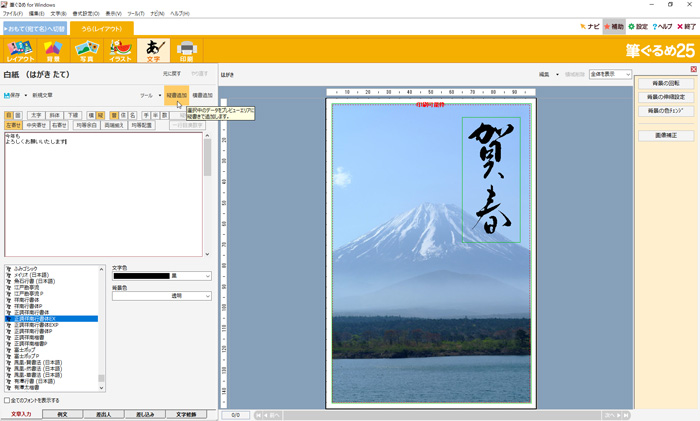Toggle 斜体 (italic) text style

point(54,115)
